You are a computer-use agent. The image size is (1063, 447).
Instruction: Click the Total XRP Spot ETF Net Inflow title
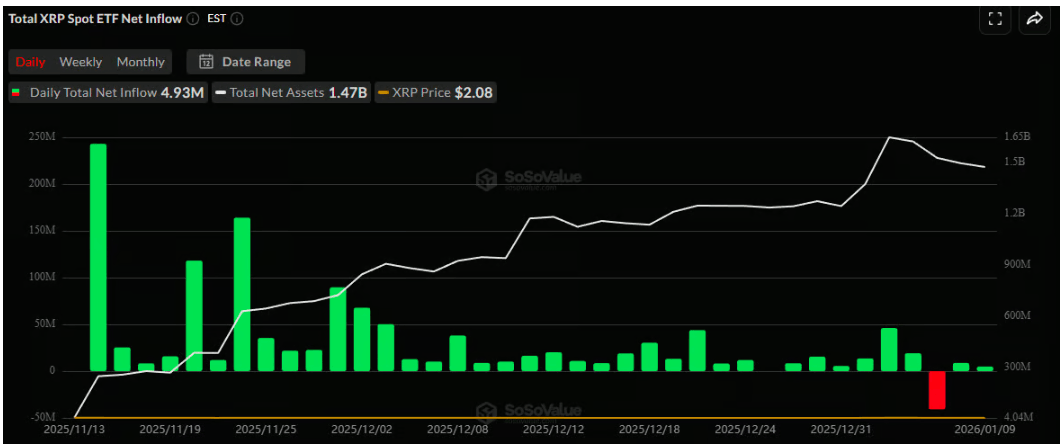[95, 19]
